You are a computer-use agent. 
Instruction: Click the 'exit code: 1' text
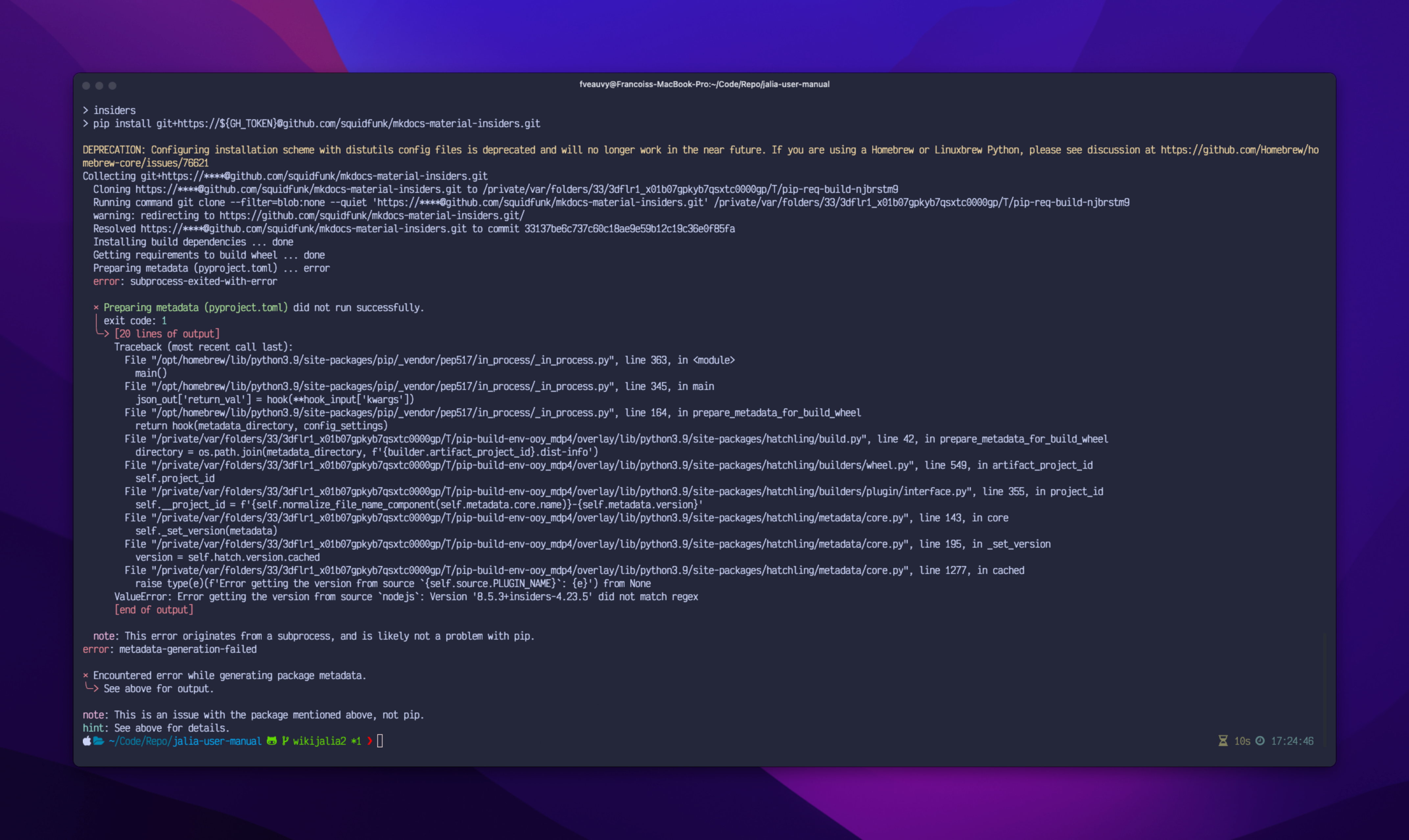(x=135, y=321)
